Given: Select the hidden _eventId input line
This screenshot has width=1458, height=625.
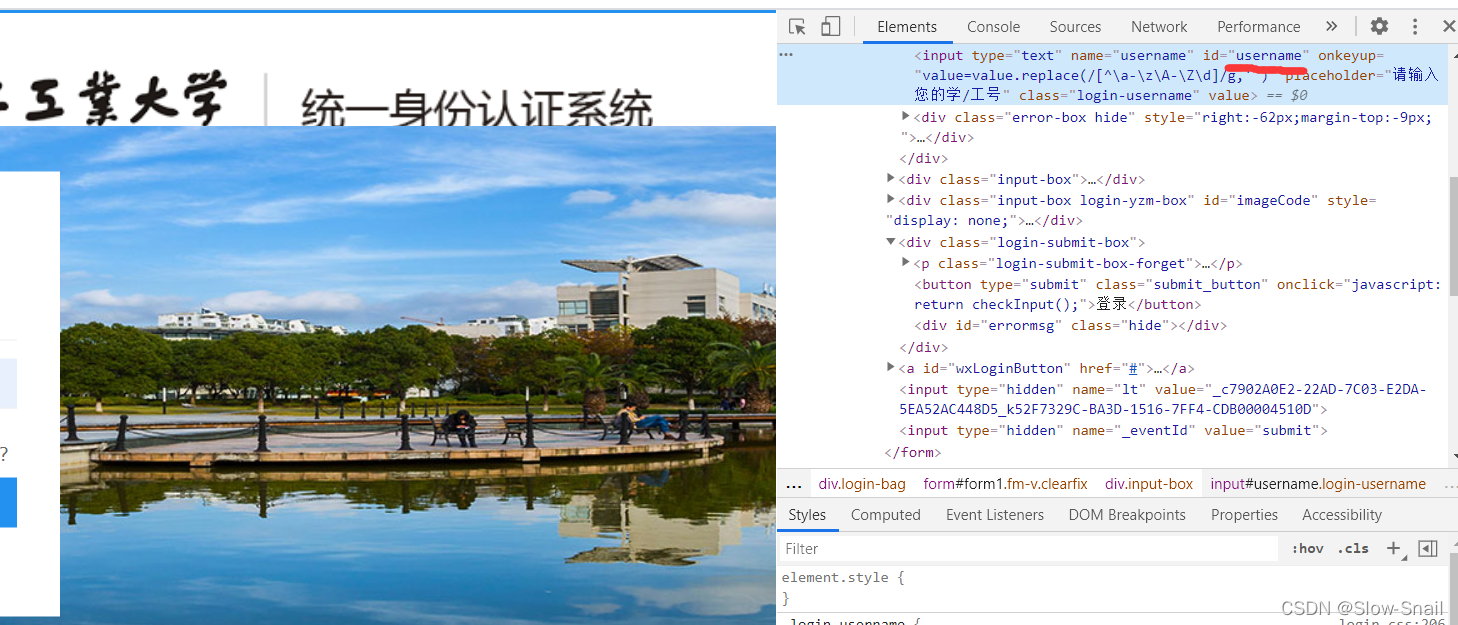Looking at the screenshot, I should [x=1113, y=430].
